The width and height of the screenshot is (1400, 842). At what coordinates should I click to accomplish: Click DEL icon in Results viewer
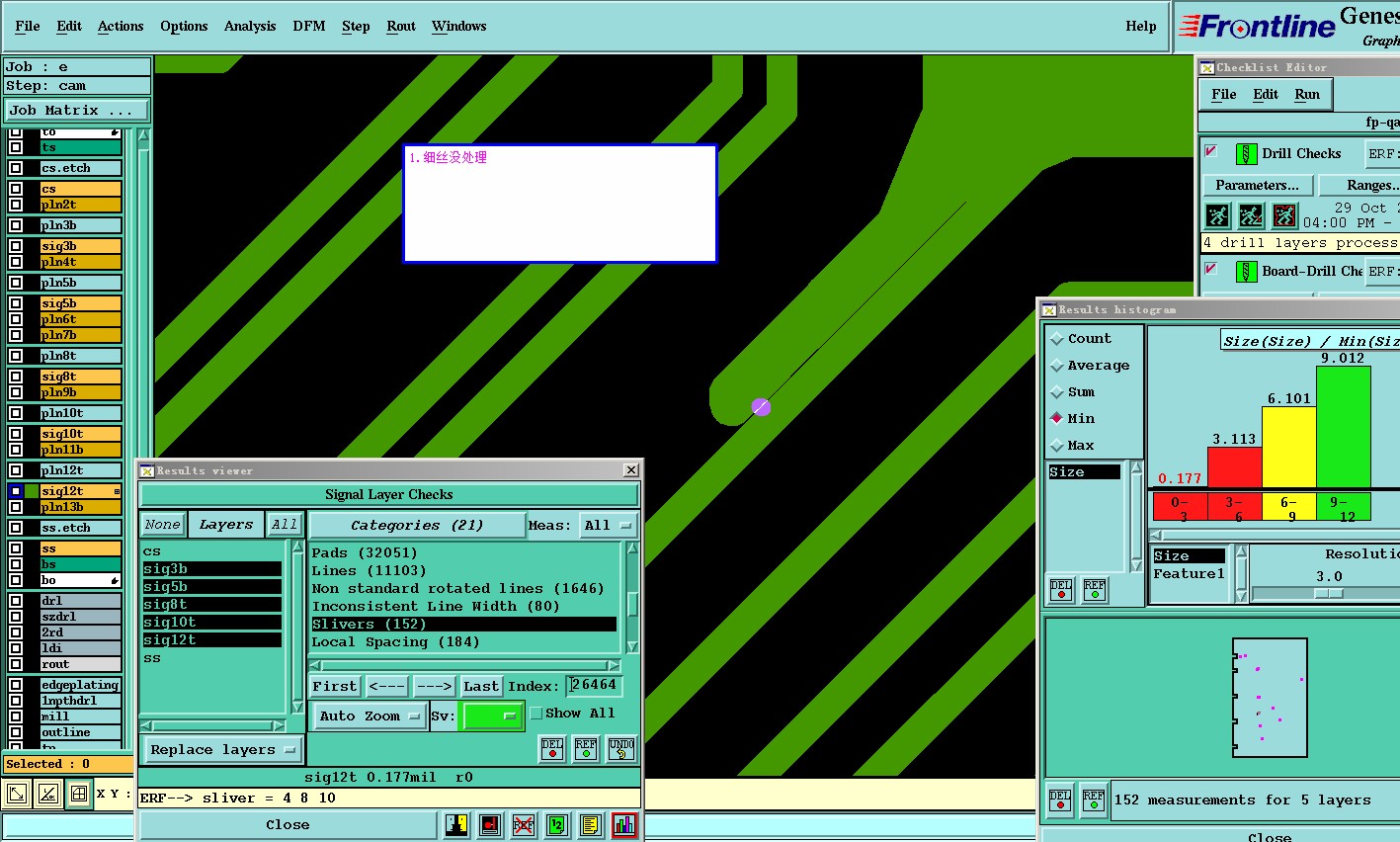pos(552,749)
